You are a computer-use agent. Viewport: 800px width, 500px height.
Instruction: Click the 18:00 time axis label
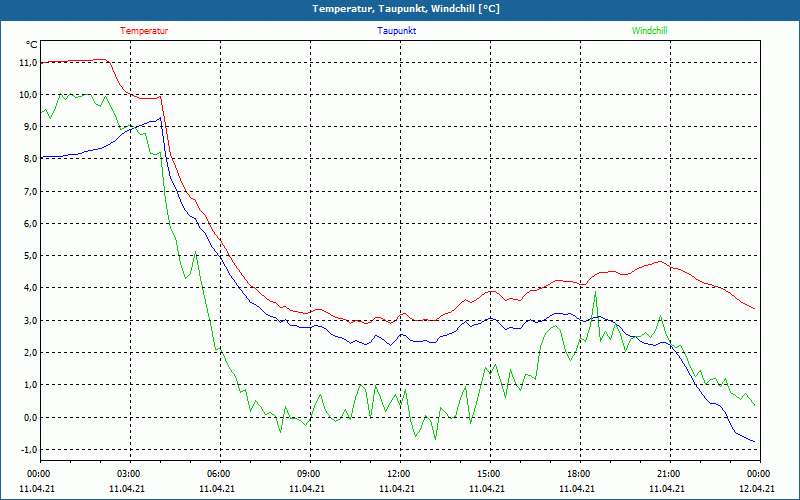[x=577, y=473]
